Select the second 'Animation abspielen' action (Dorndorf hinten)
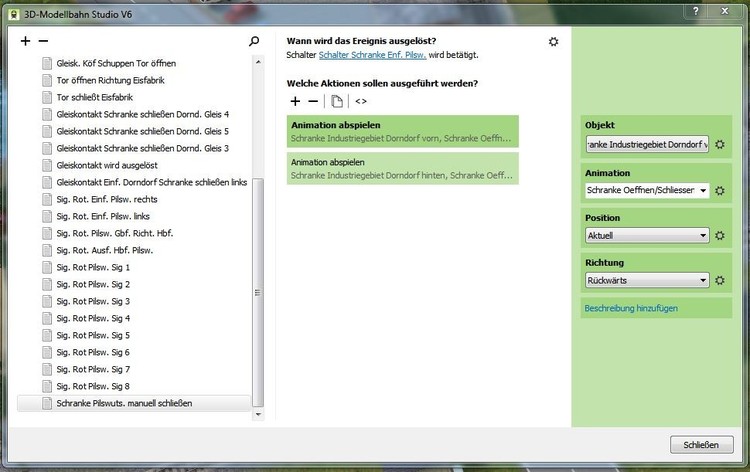The image size is (750, 472). (402, 169)
